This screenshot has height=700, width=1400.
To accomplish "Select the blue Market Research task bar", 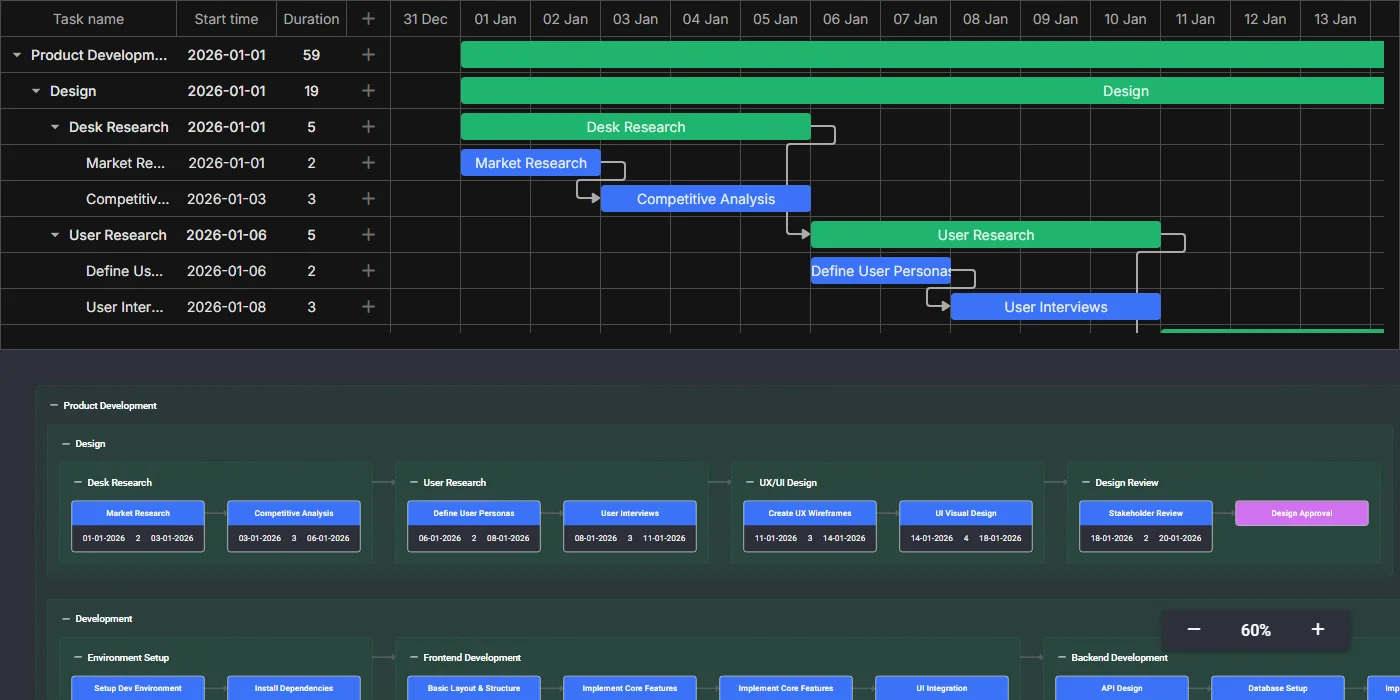I will (x=531, y=163).
